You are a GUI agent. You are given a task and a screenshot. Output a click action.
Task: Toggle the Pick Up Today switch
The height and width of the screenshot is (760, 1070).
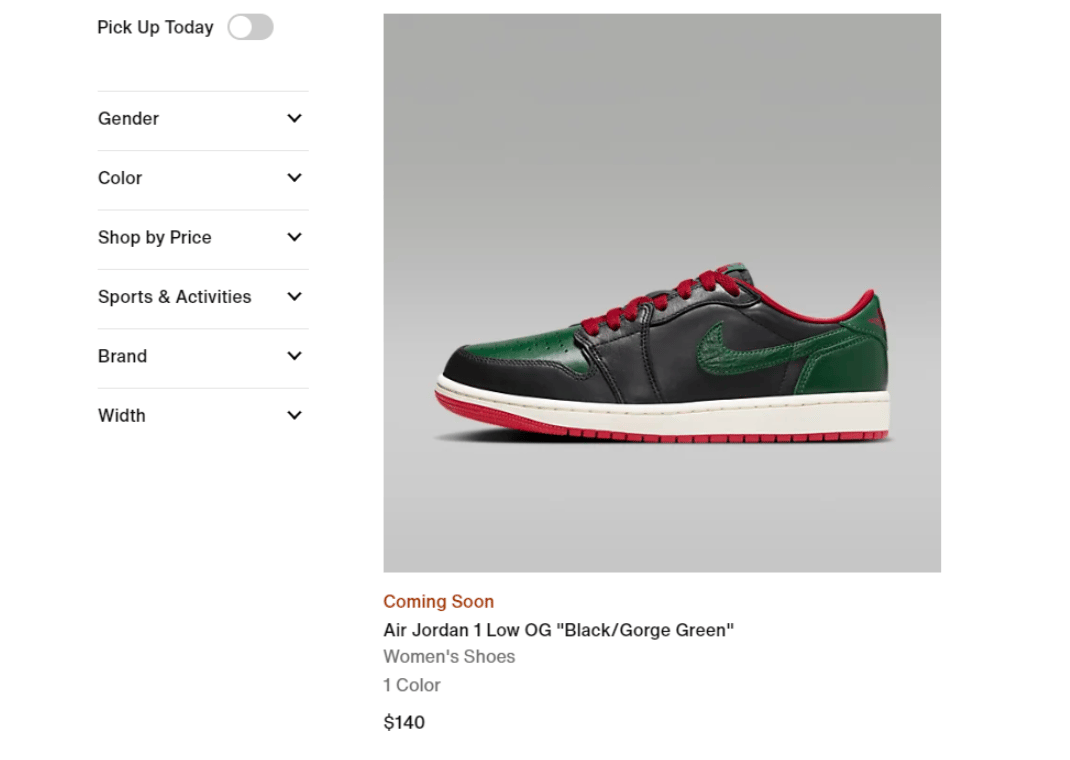click(250, 28)
